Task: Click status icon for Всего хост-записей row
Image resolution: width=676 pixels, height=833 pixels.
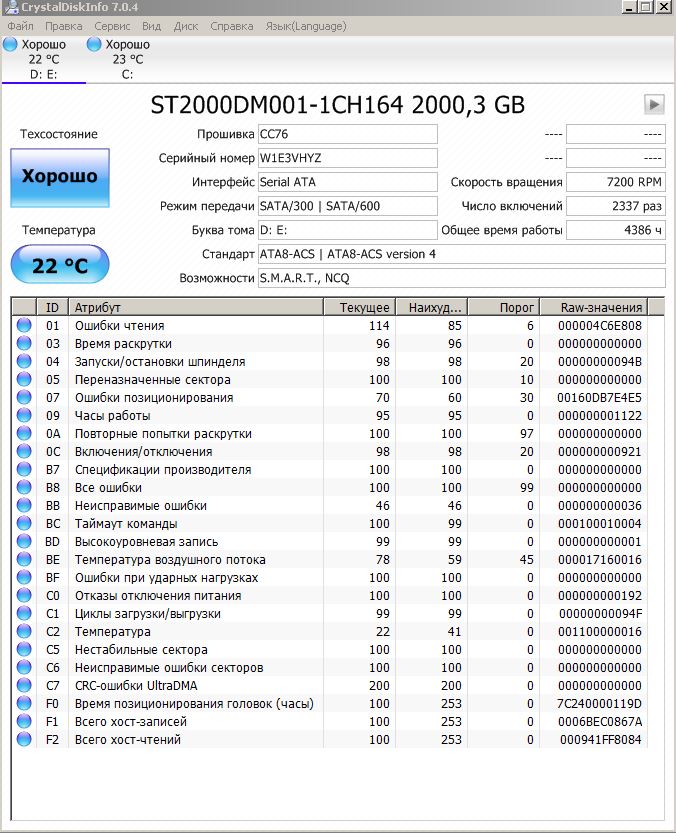Action: pos(24,721)
